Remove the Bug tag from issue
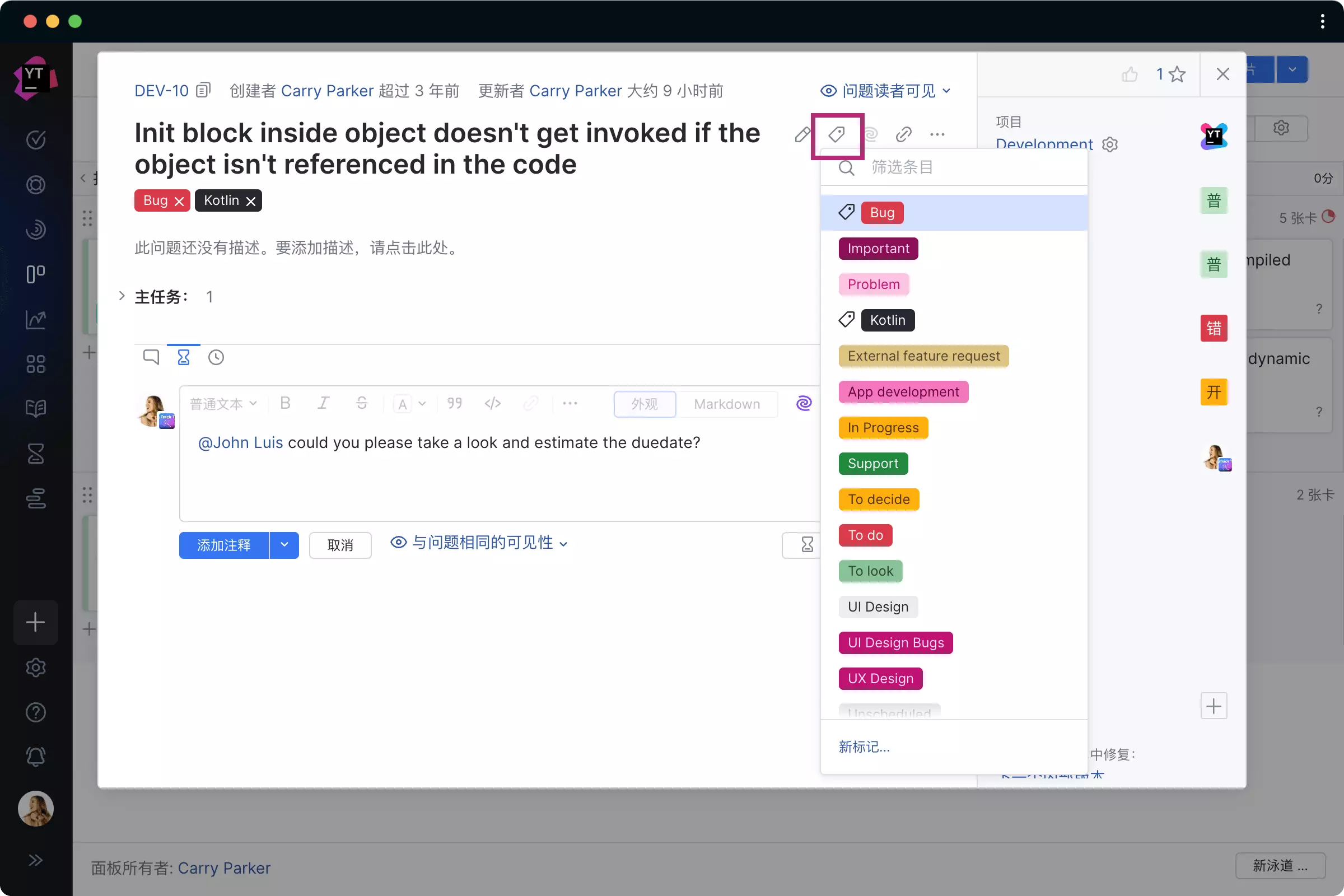1344x896 pixels. [x=179, y=201]
